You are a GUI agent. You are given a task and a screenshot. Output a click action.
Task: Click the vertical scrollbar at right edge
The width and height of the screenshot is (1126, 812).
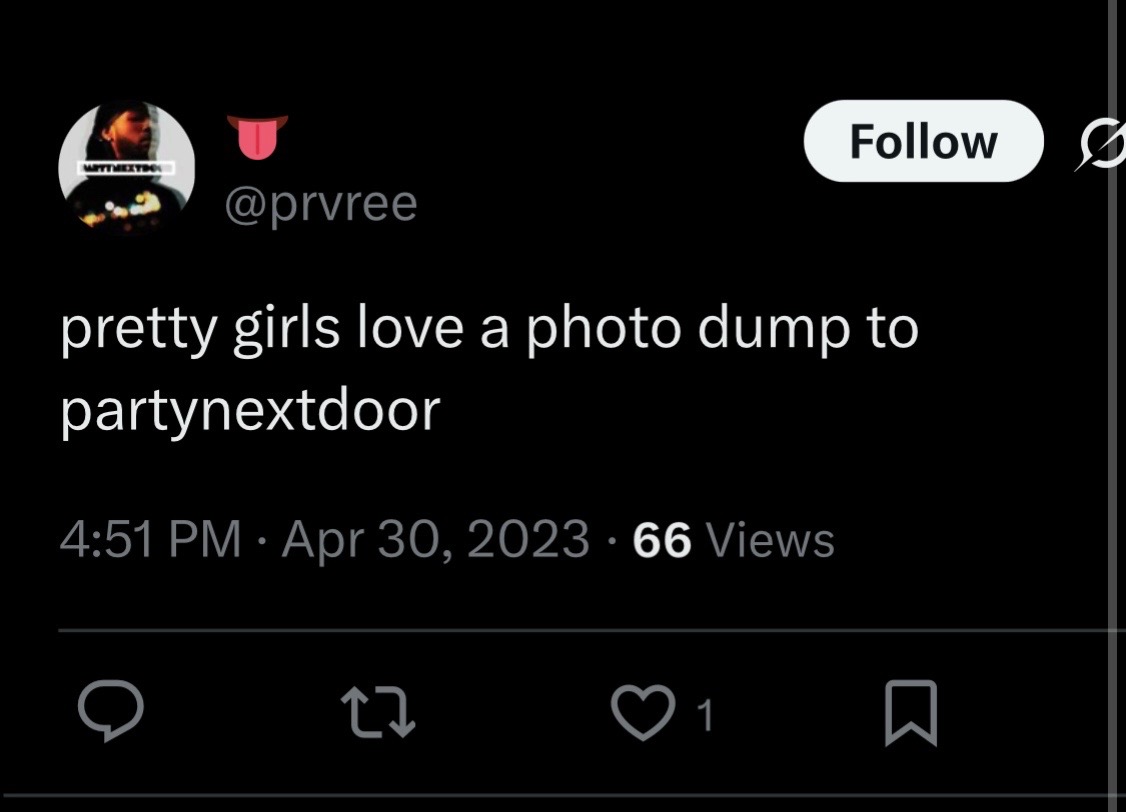[1112, 406]
